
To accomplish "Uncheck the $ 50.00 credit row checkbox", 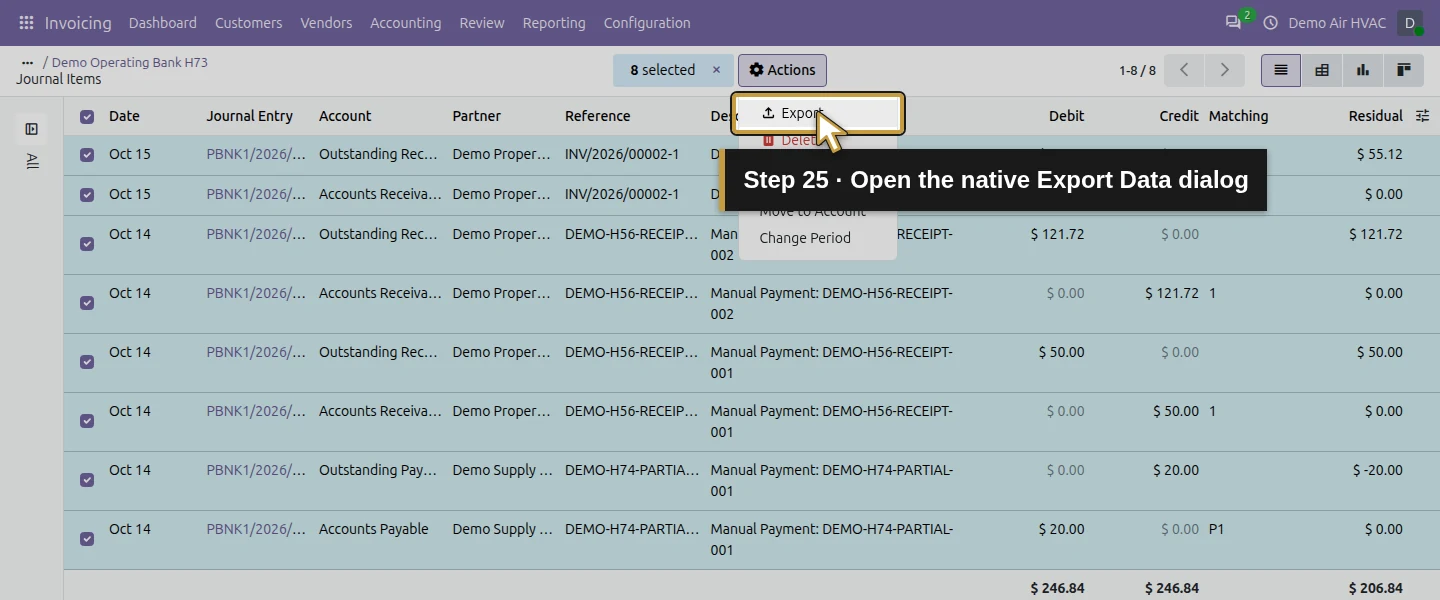I will 87,421.
